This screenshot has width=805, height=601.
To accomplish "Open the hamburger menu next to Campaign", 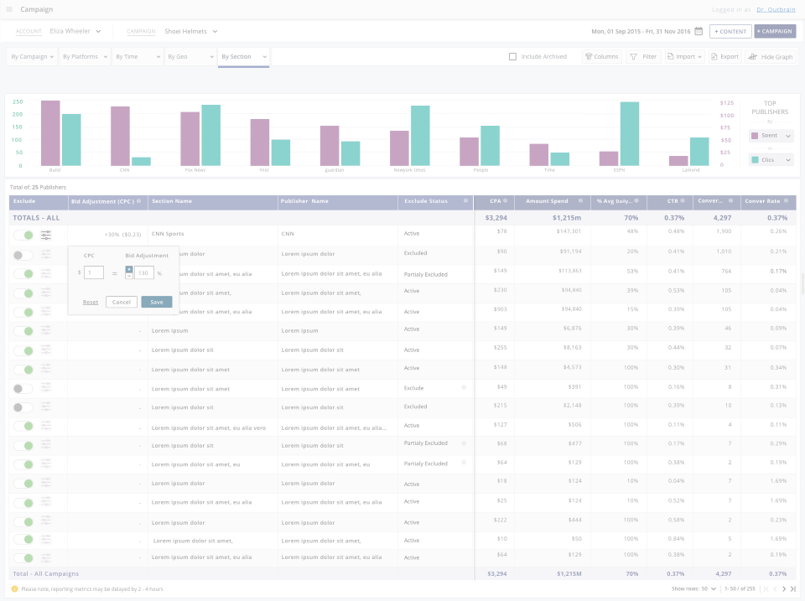I will pos(10,9).
